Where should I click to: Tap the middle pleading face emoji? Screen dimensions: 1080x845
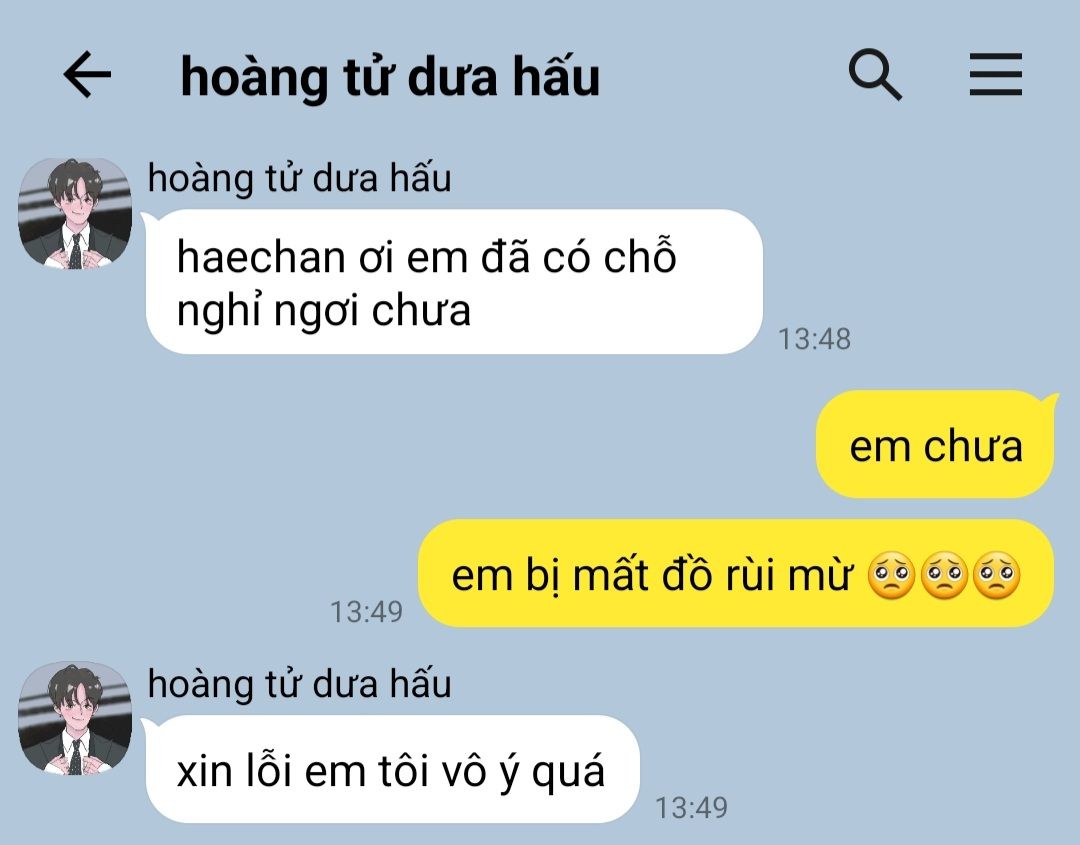point(944,574)
